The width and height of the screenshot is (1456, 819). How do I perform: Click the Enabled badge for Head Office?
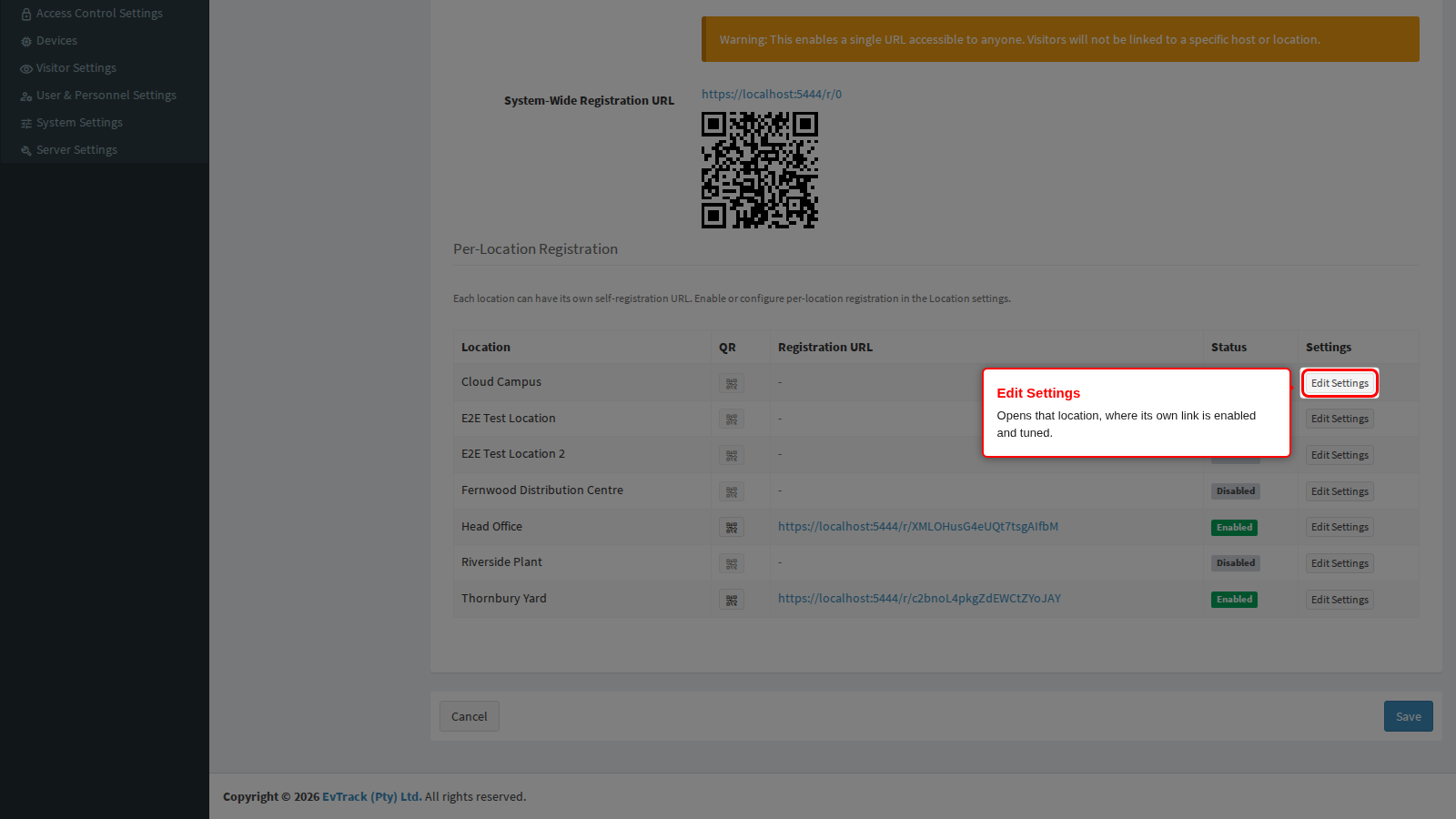[1234, 527]
